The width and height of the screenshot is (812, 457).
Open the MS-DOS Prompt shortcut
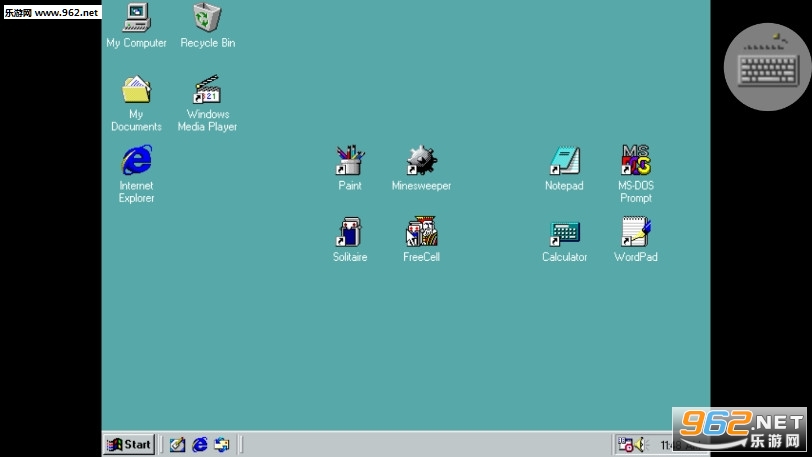(635, 160)
